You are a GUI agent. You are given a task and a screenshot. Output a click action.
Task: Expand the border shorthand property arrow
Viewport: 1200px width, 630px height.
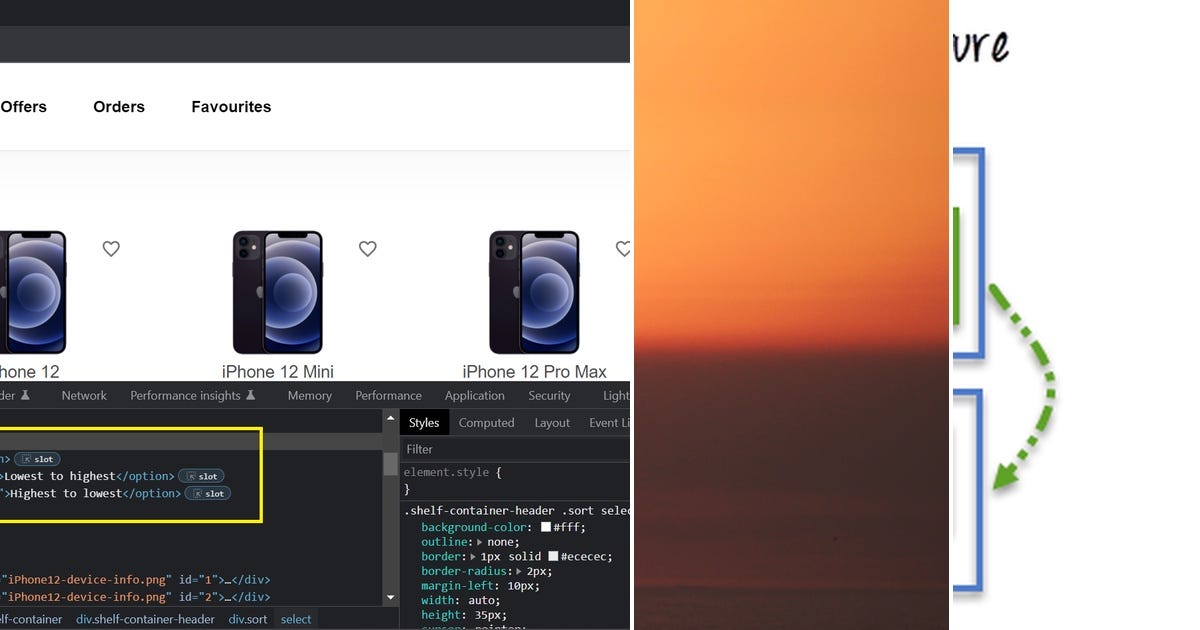tap(473, 556)
